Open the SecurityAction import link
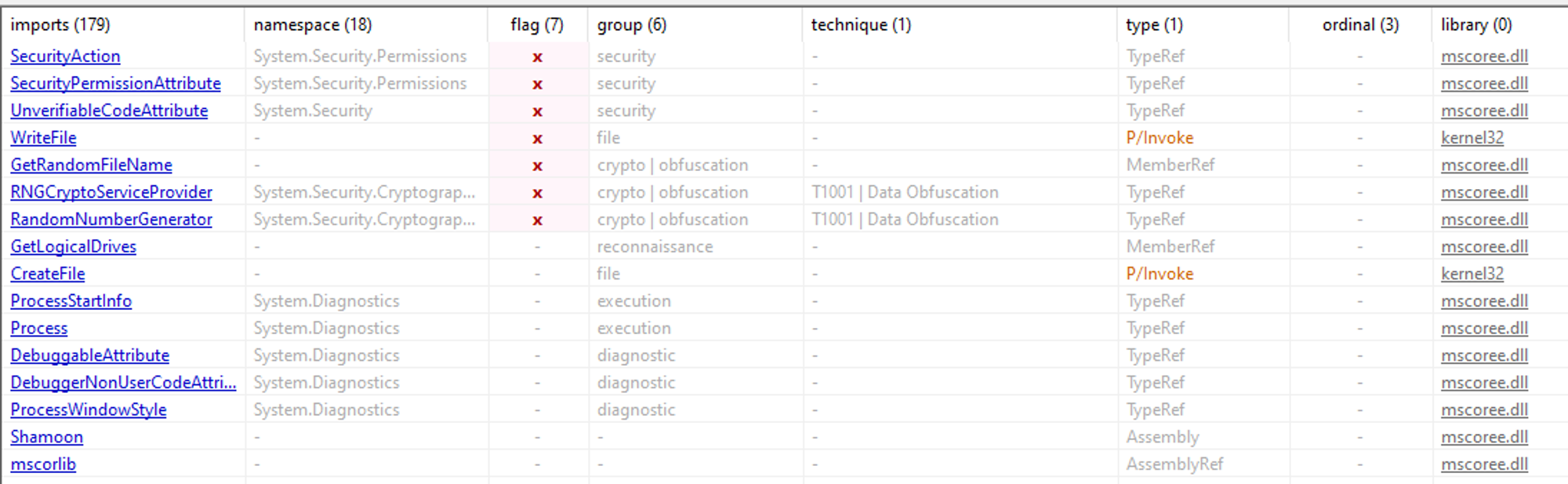Image resolution: width=1568 pixels, height=484 pixels. pos(65,56)
